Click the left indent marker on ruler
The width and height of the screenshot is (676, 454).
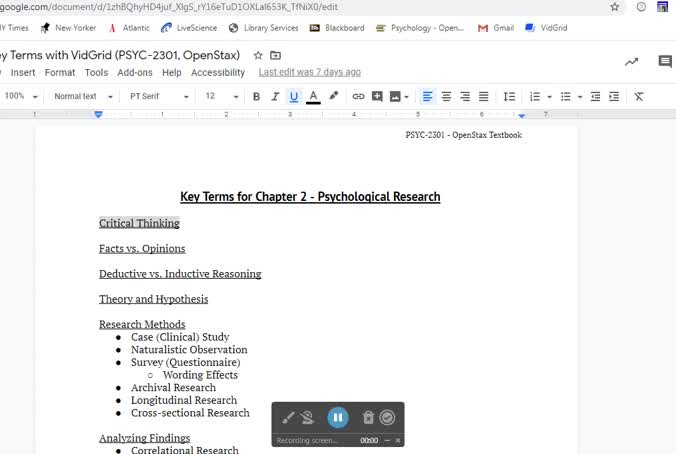click(x=98, y=115)
